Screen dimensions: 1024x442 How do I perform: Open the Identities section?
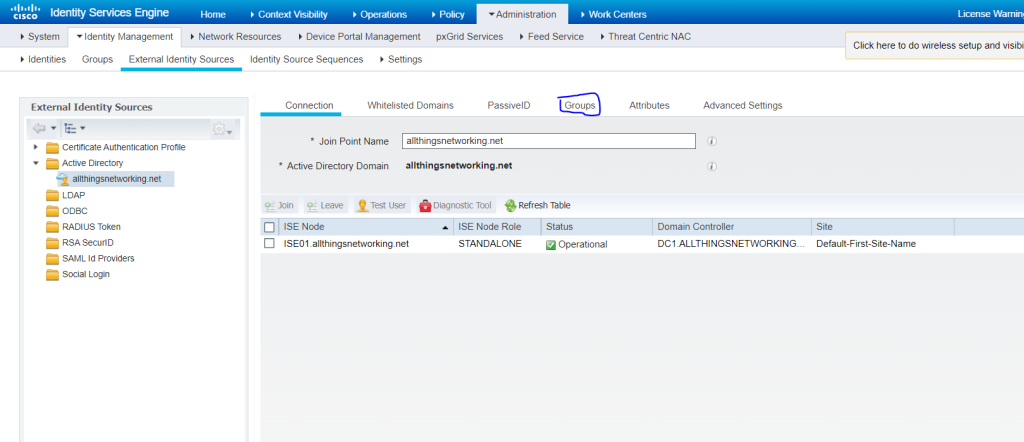43,59
